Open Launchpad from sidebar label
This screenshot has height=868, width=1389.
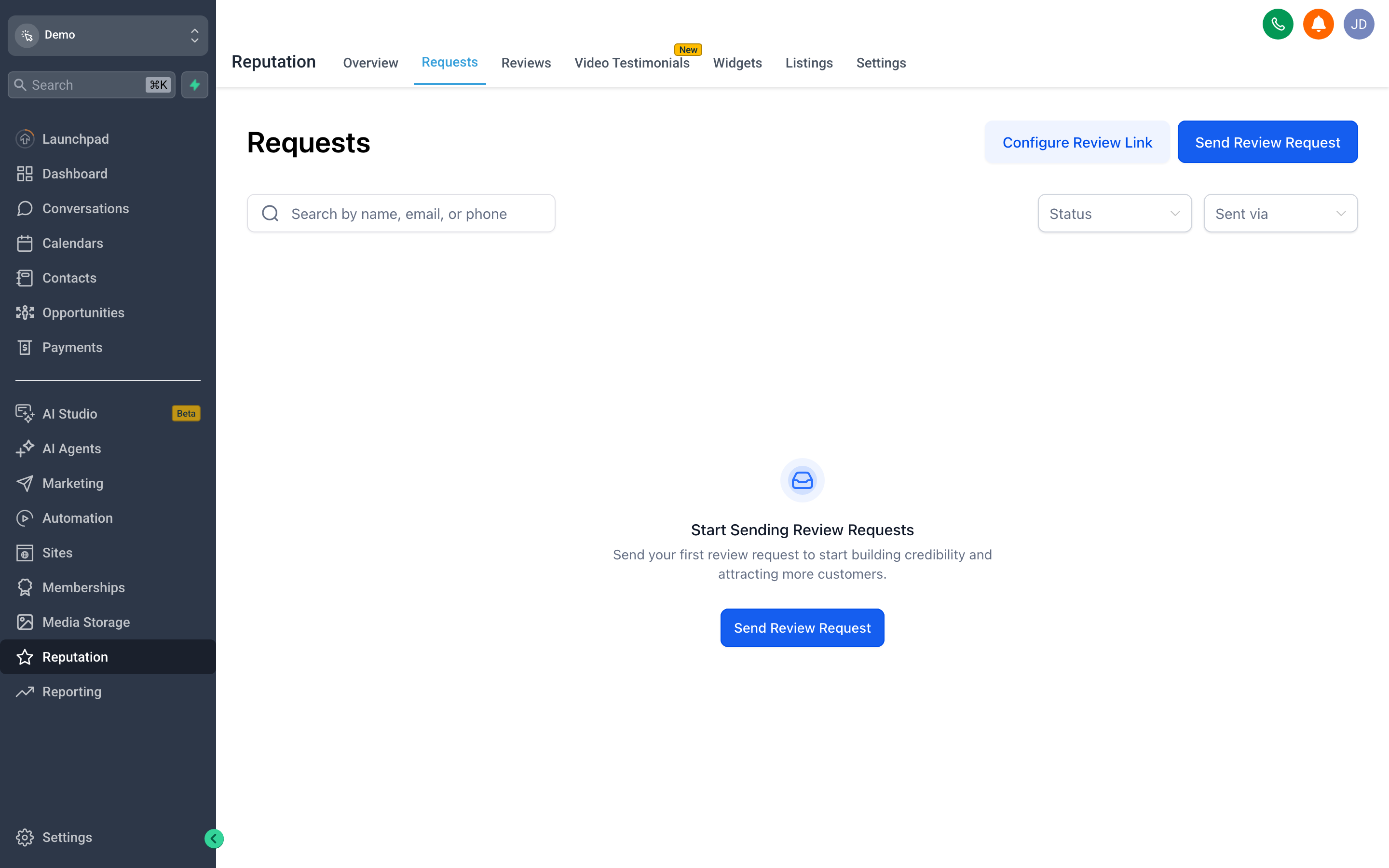(x=75, y=139)
